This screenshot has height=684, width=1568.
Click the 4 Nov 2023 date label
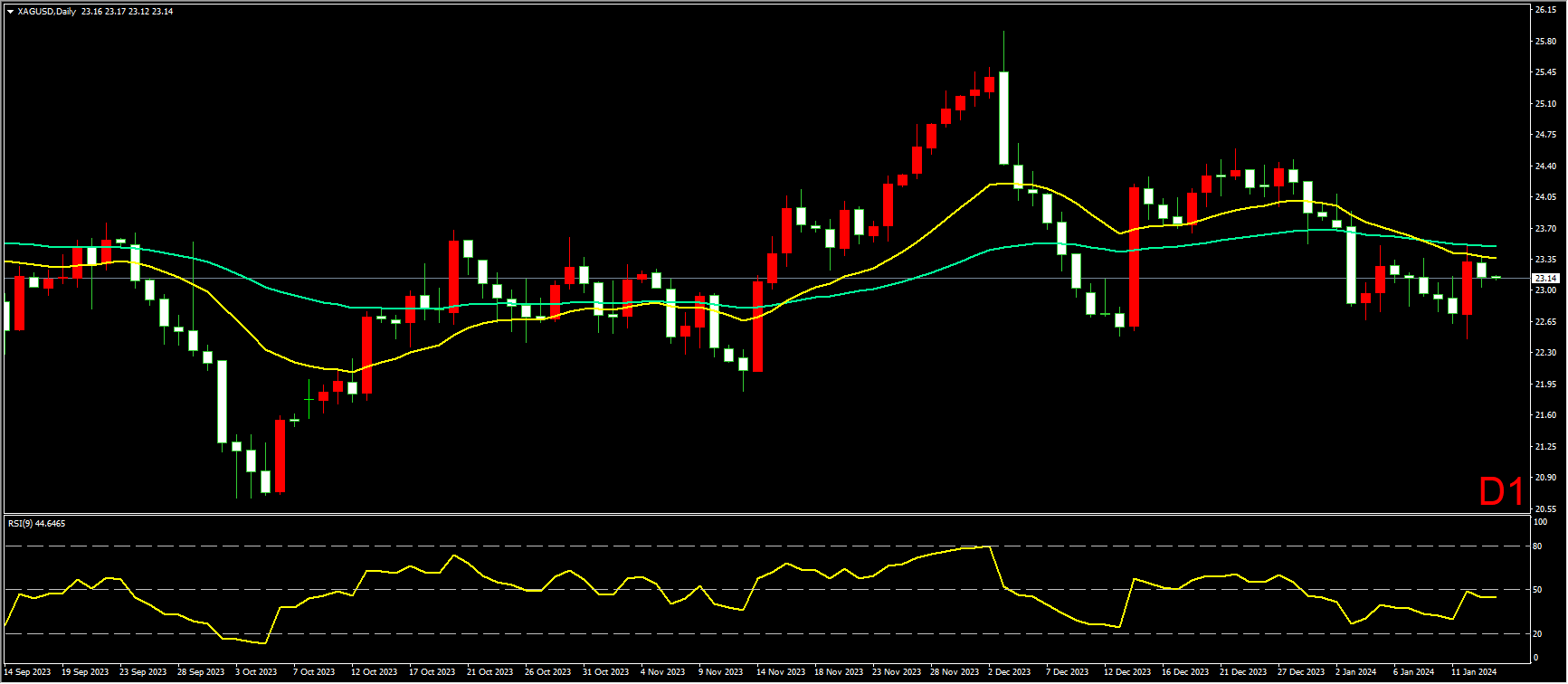(663, 672)
